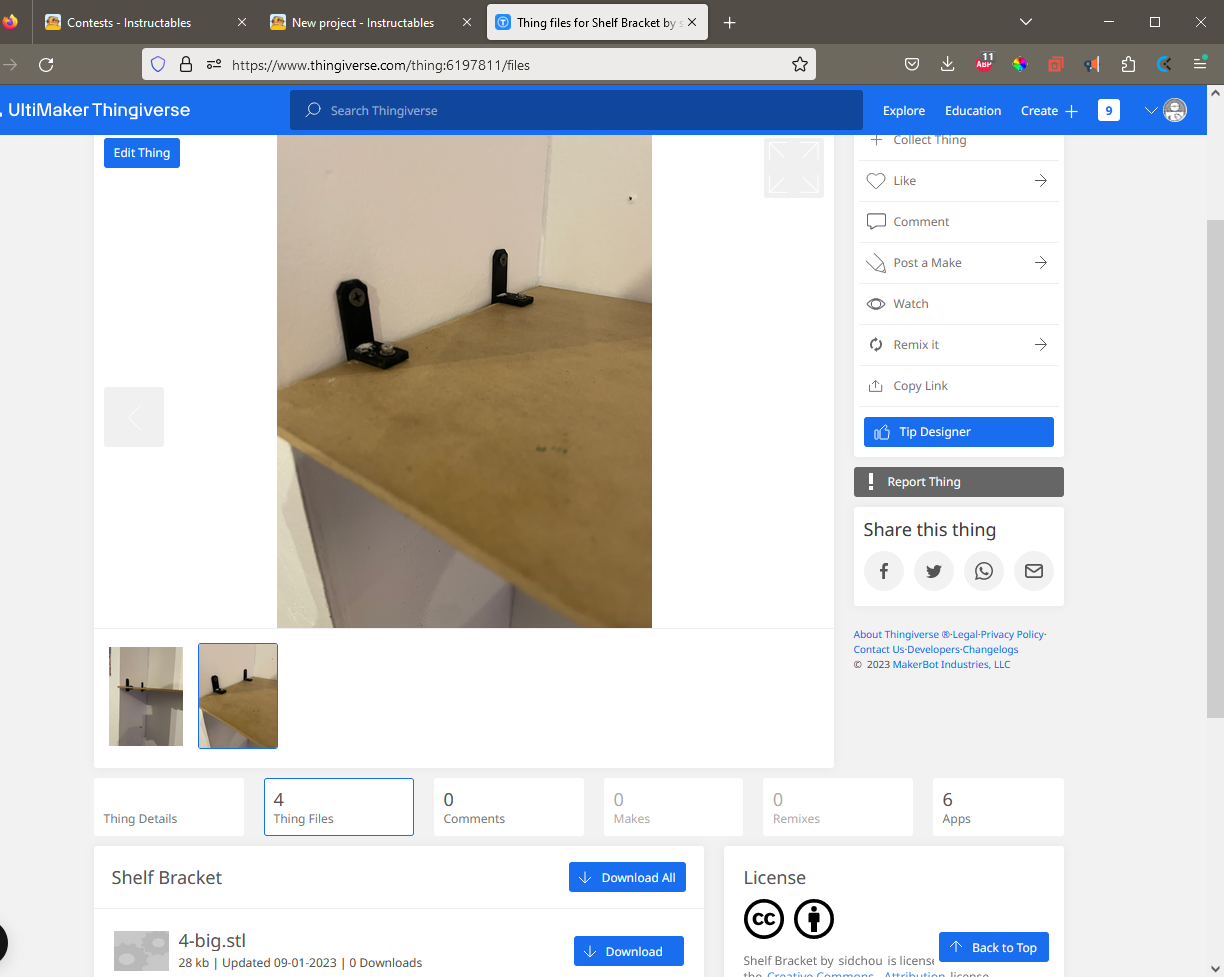The width and height of the screenshot is (1224, 977).
Task: Select the second bracket close-up thumbnail
Action: click(238, 696)
